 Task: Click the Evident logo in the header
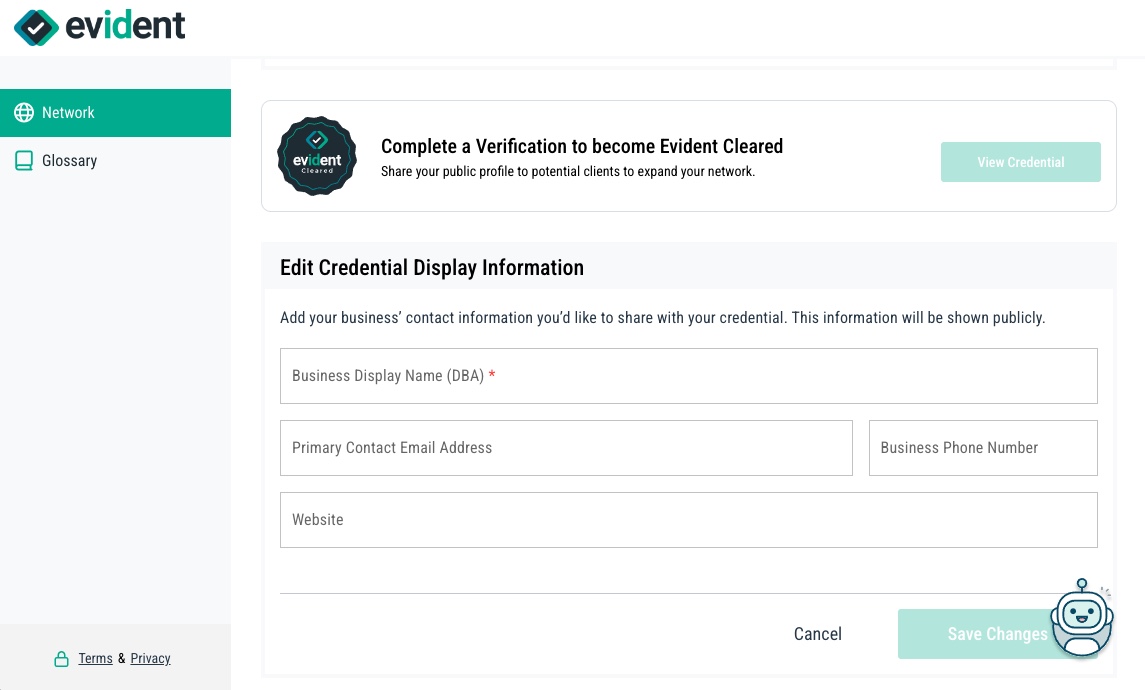99,27
